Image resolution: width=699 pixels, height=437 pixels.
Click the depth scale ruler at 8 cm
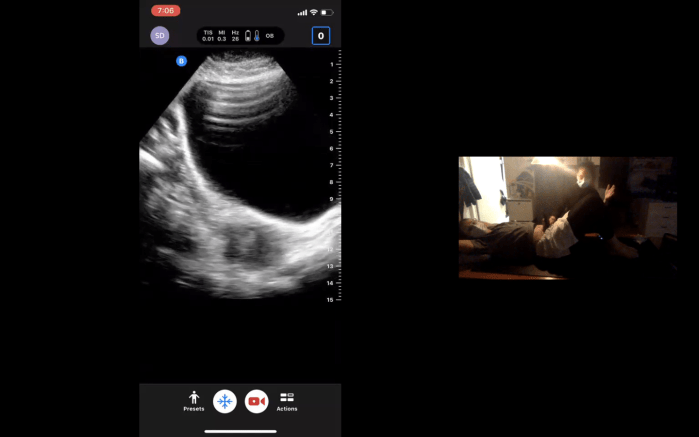point(332,182)
